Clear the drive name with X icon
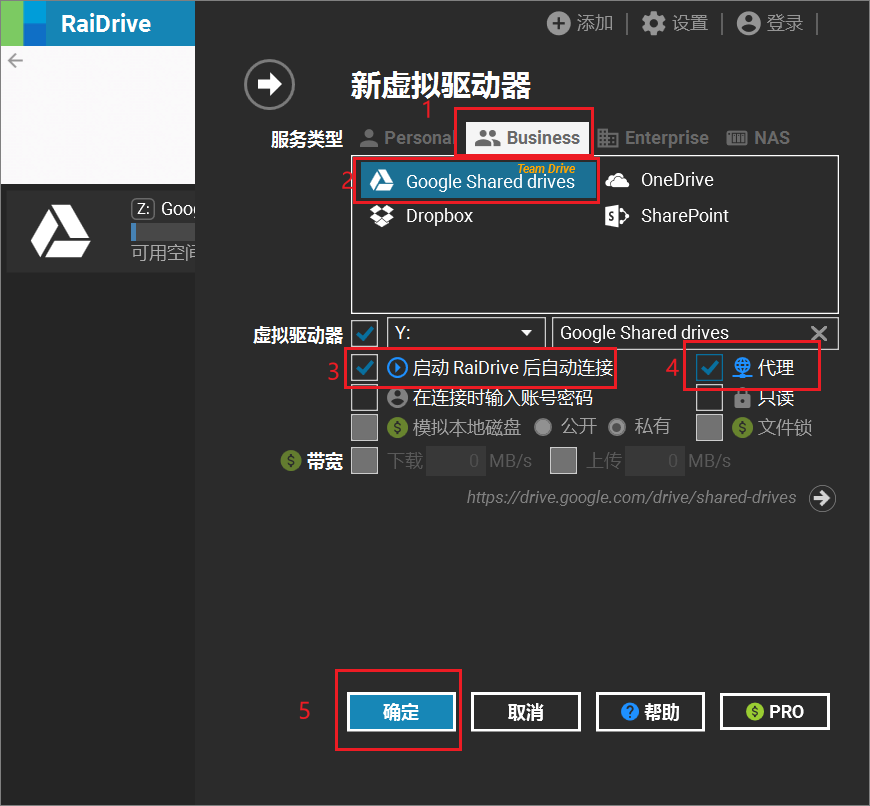 pos(819,333)
